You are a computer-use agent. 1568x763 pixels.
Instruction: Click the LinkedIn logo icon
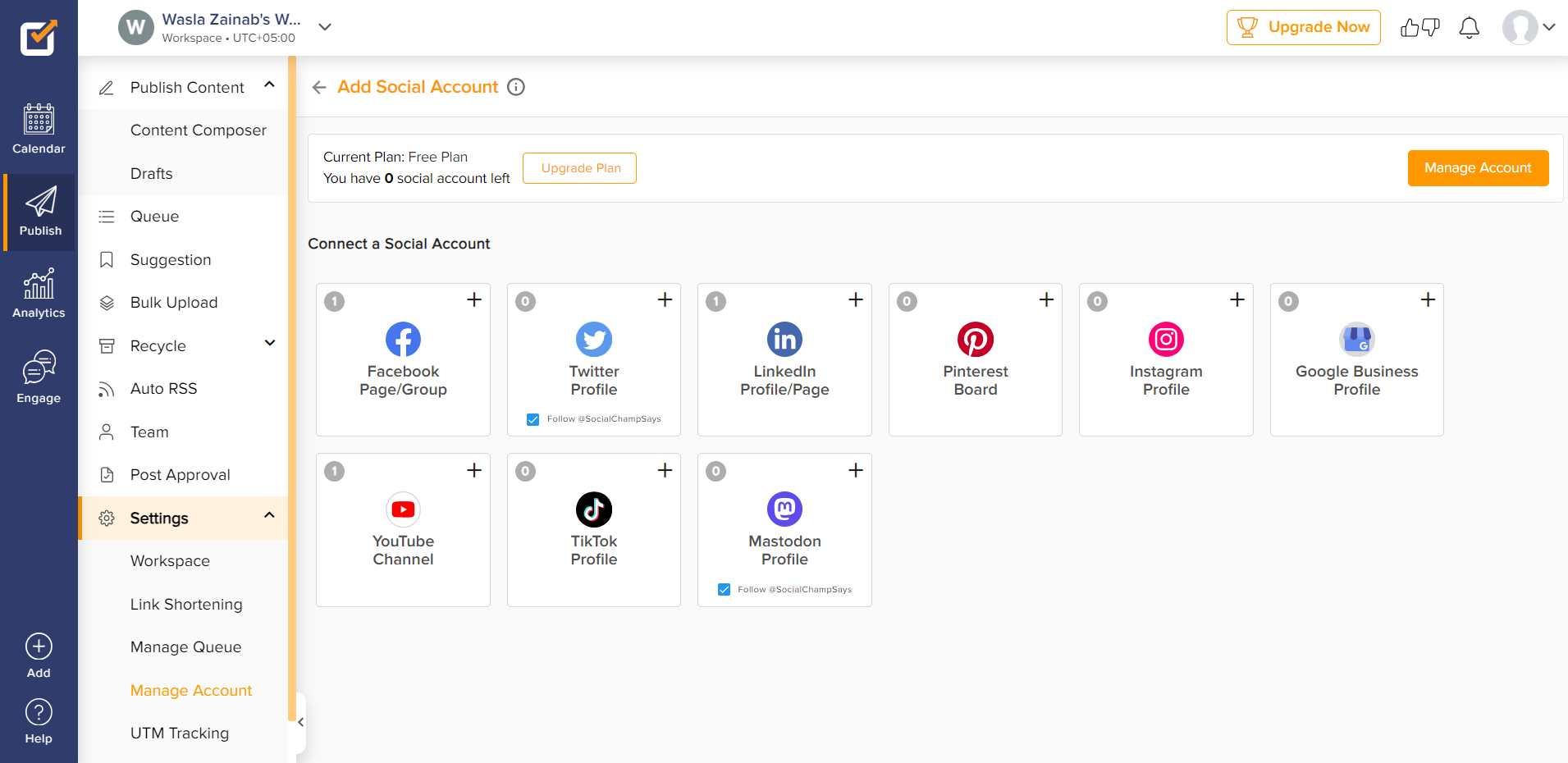click(784, 339)
